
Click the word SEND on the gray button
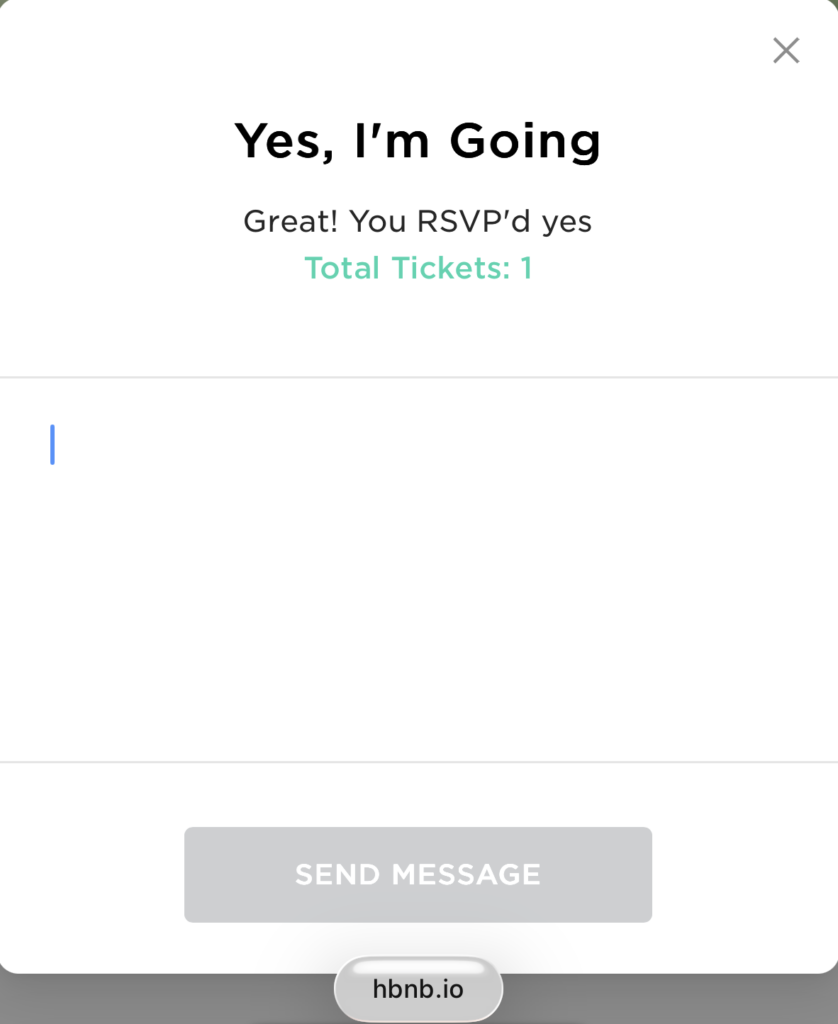pos(338,875)
